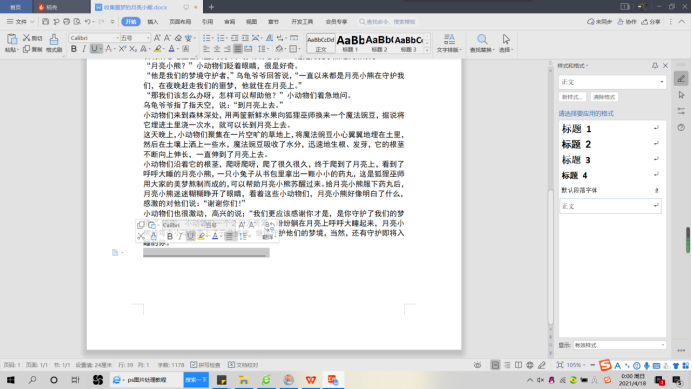Image resolution: width=692 pixels, height=389 pixels.
Task: Expand the font color dropdown arrow
Action: point(177,49)
